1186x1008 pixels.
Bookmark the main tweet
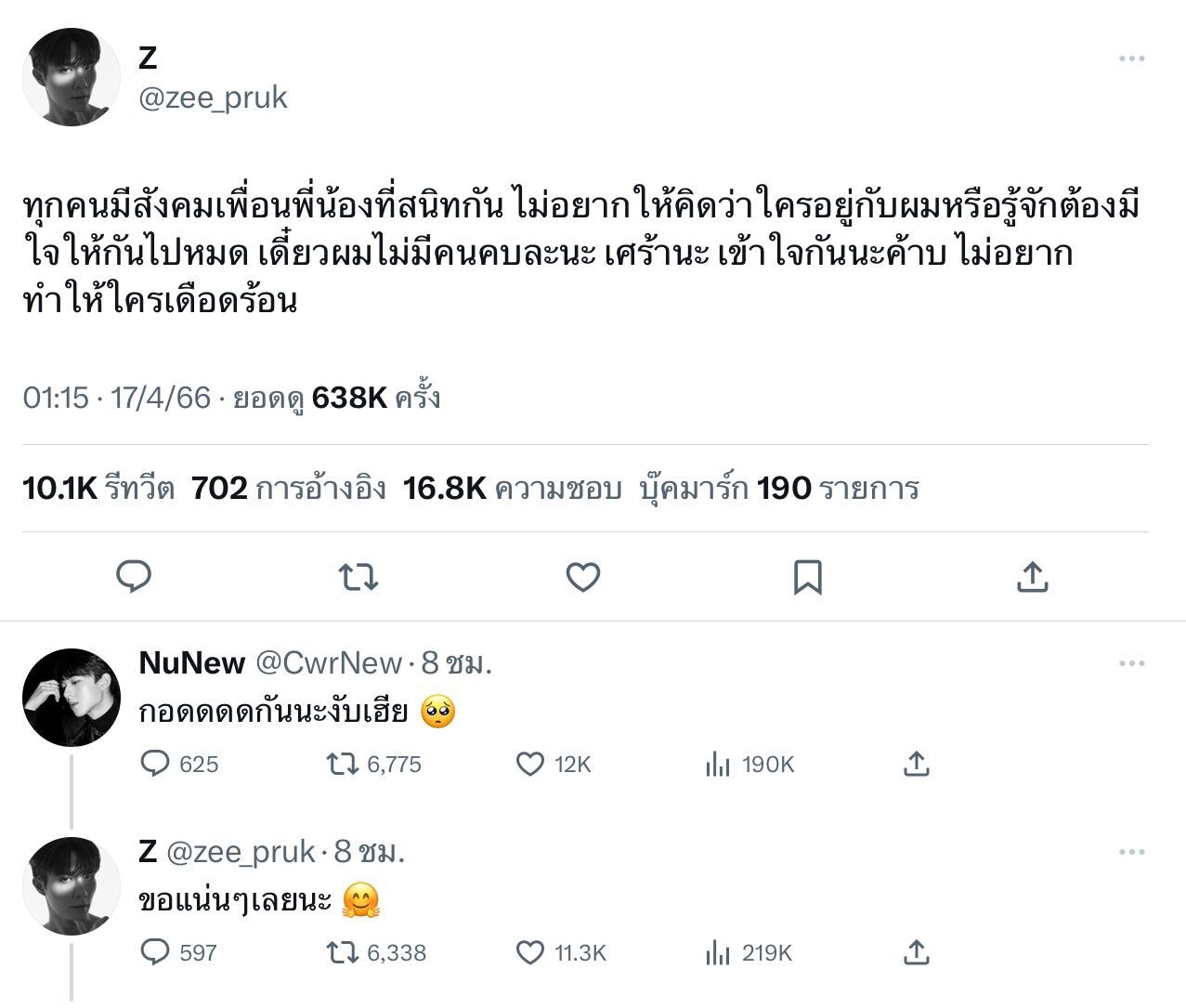[x=807, y=577]
